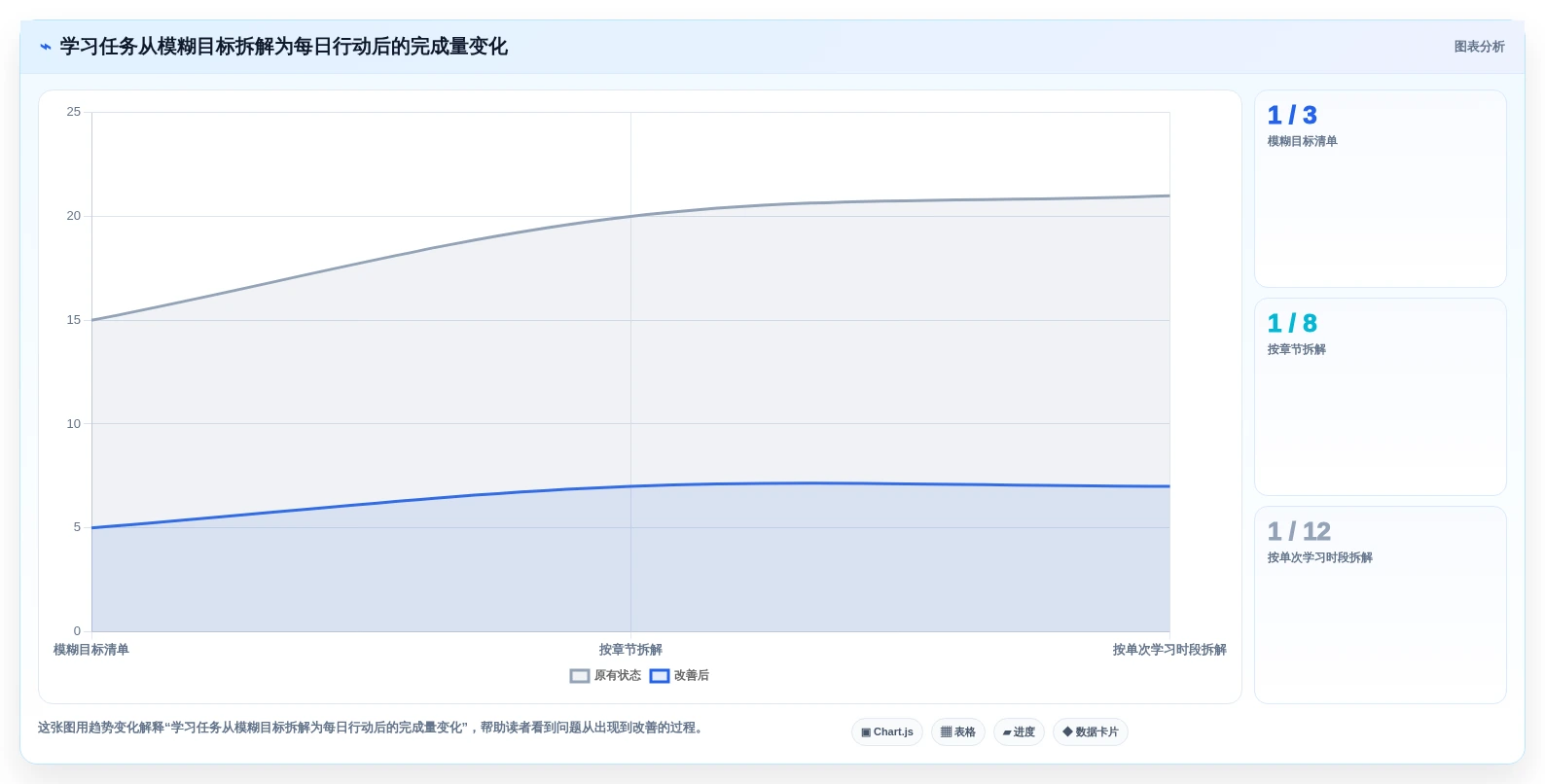
Task: Open the 1 / 3 模糊目标清单 card
Action: (x=1380, y=189)
